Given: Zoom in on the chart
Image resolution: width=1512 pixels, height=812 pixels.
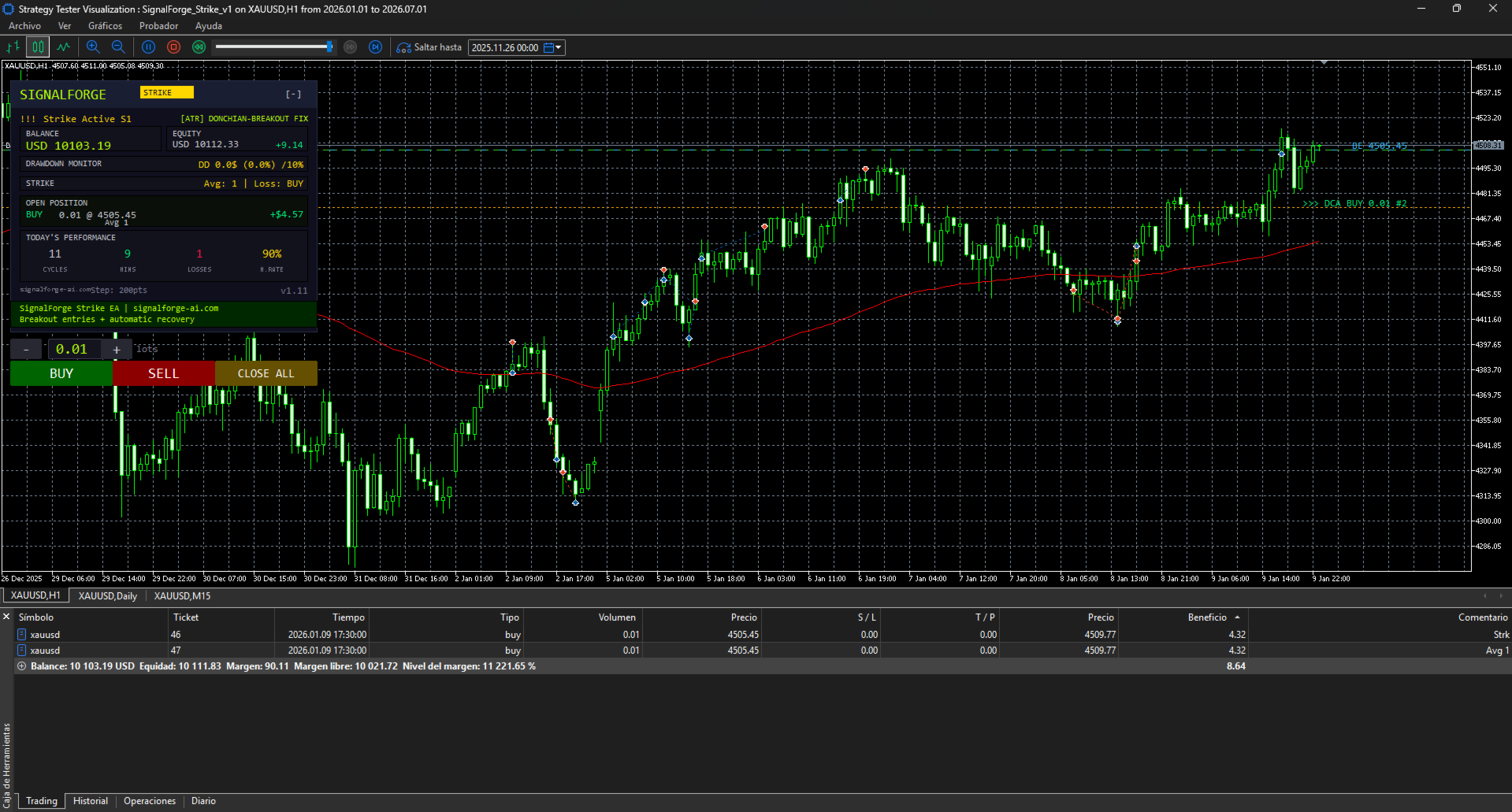Looking at the screenshot, I should 93,47.
